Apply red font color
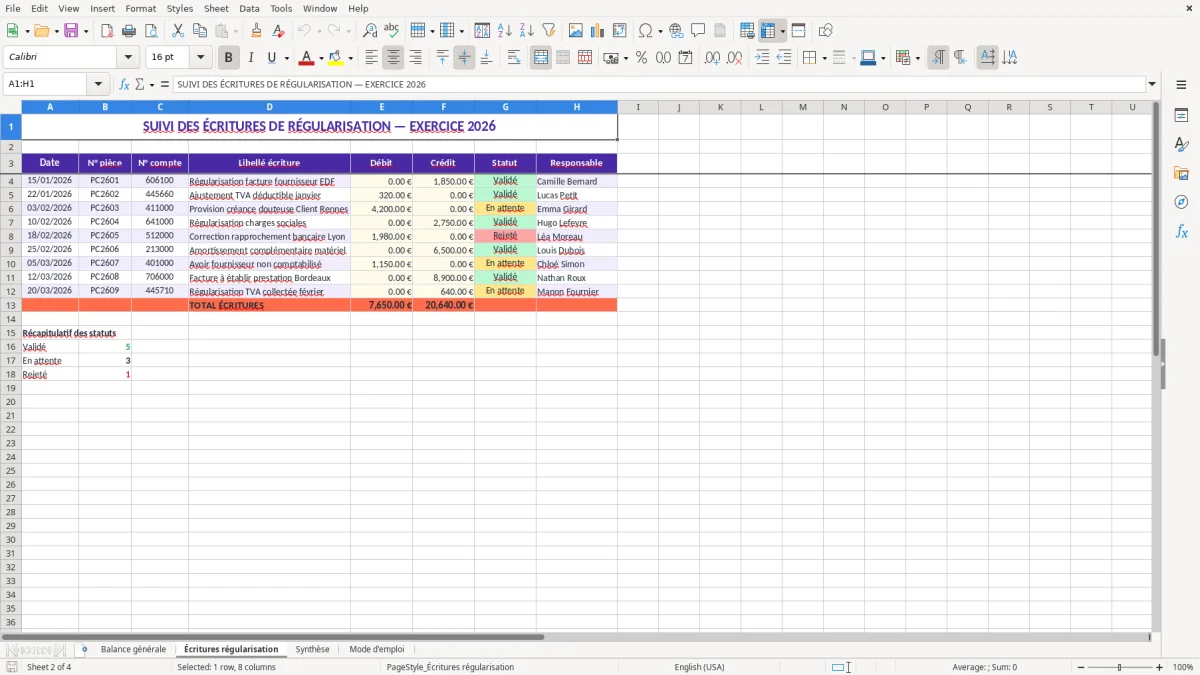Image resolution: width=1200 pixels, height=675 pixels. tap(307, 58)
